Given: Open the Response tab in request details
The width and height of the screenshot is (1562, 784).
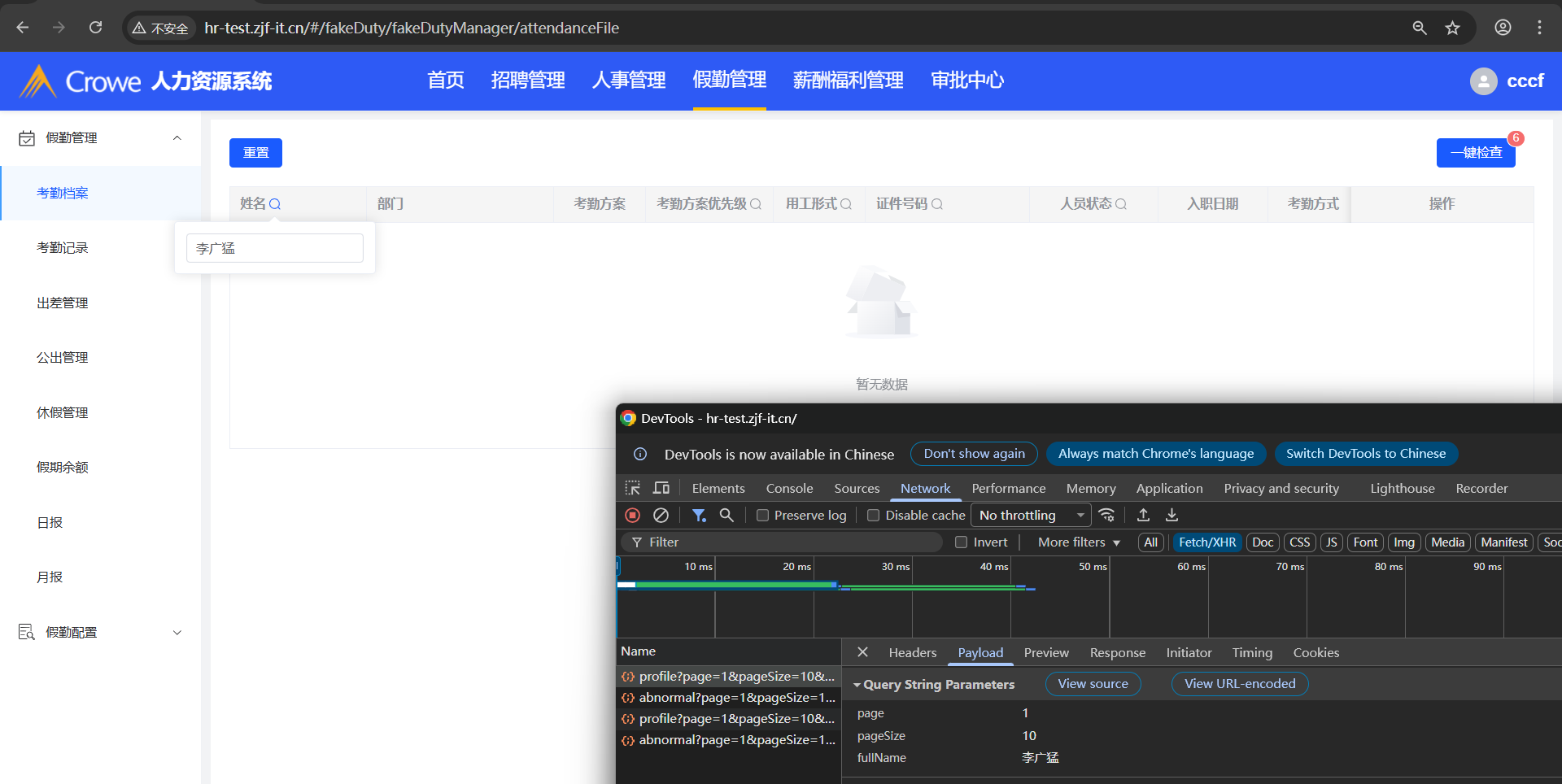Looking at the screenshot, I should (x=1117, y=652).
